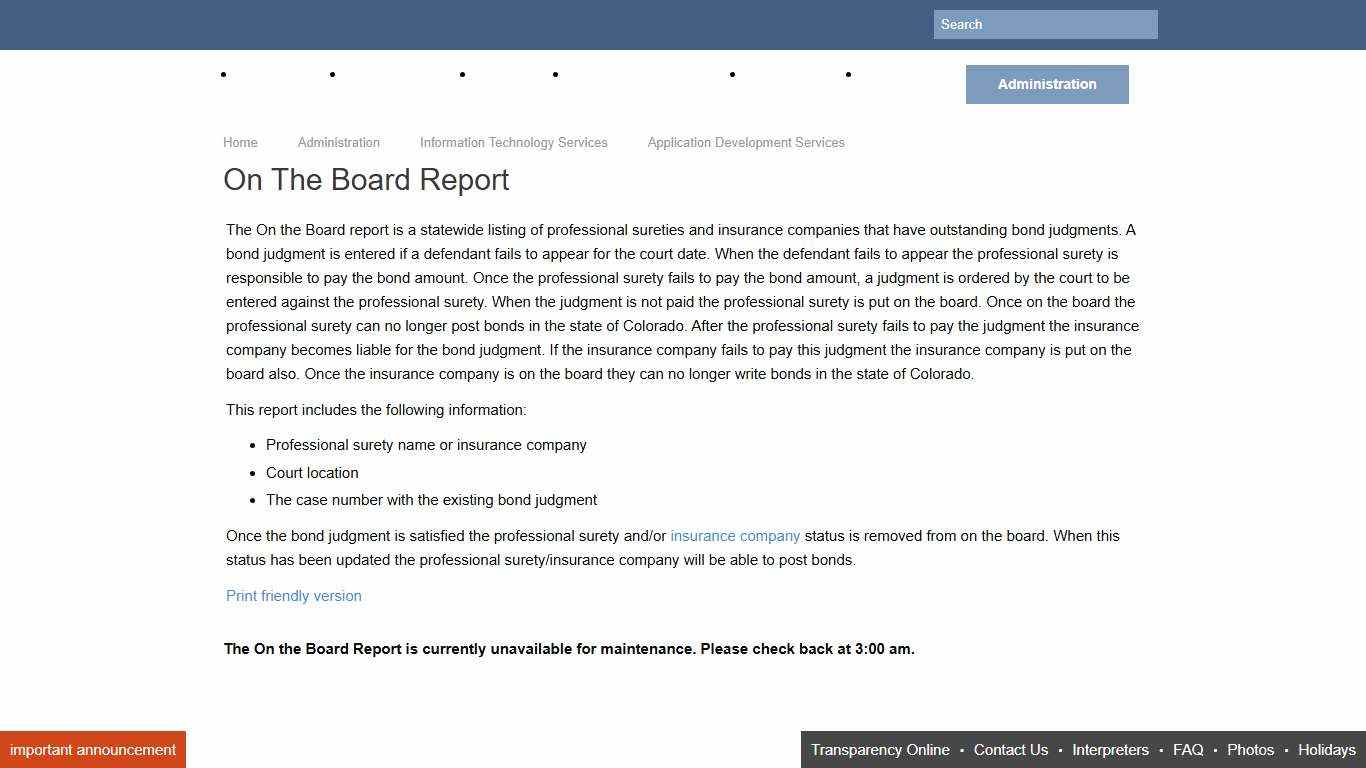Image resolution: width=1366 pixels, height=768 pixels.
Task: Click the On The Board Report page heading
Action: coord(366,180)
